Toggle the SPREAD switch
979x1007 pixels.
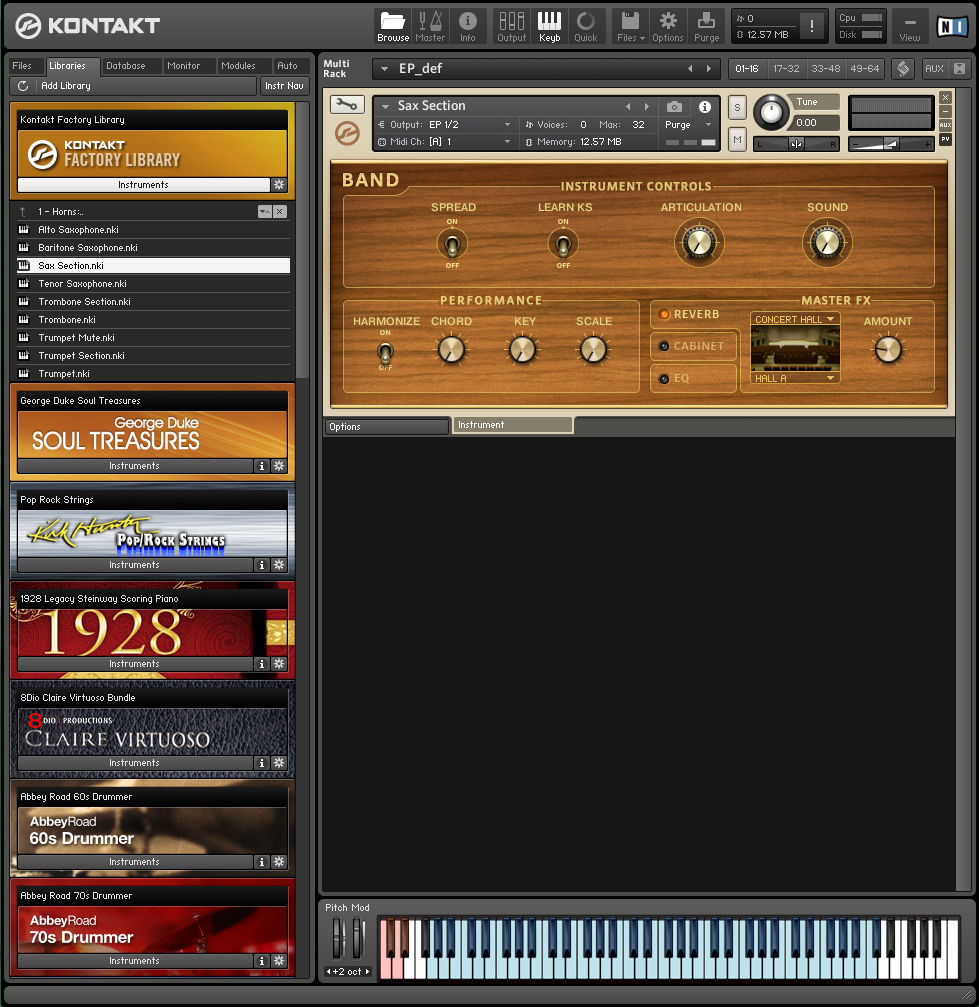point(452,244)
